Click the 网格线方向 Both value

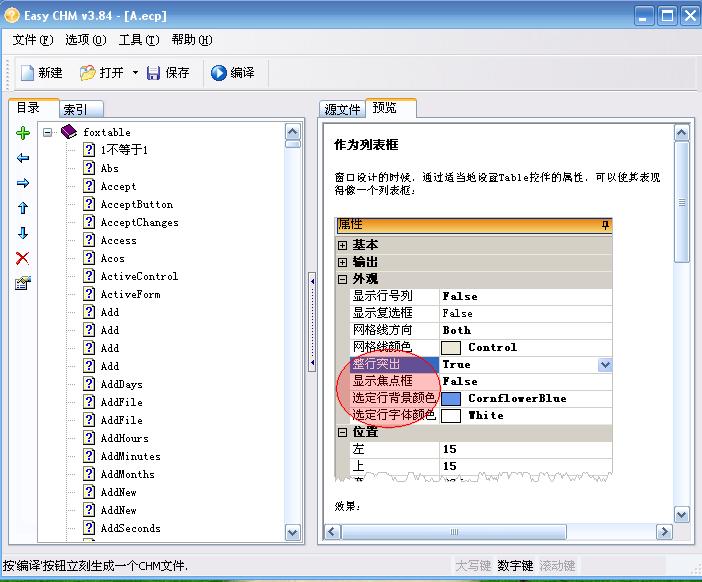point(526,330)
